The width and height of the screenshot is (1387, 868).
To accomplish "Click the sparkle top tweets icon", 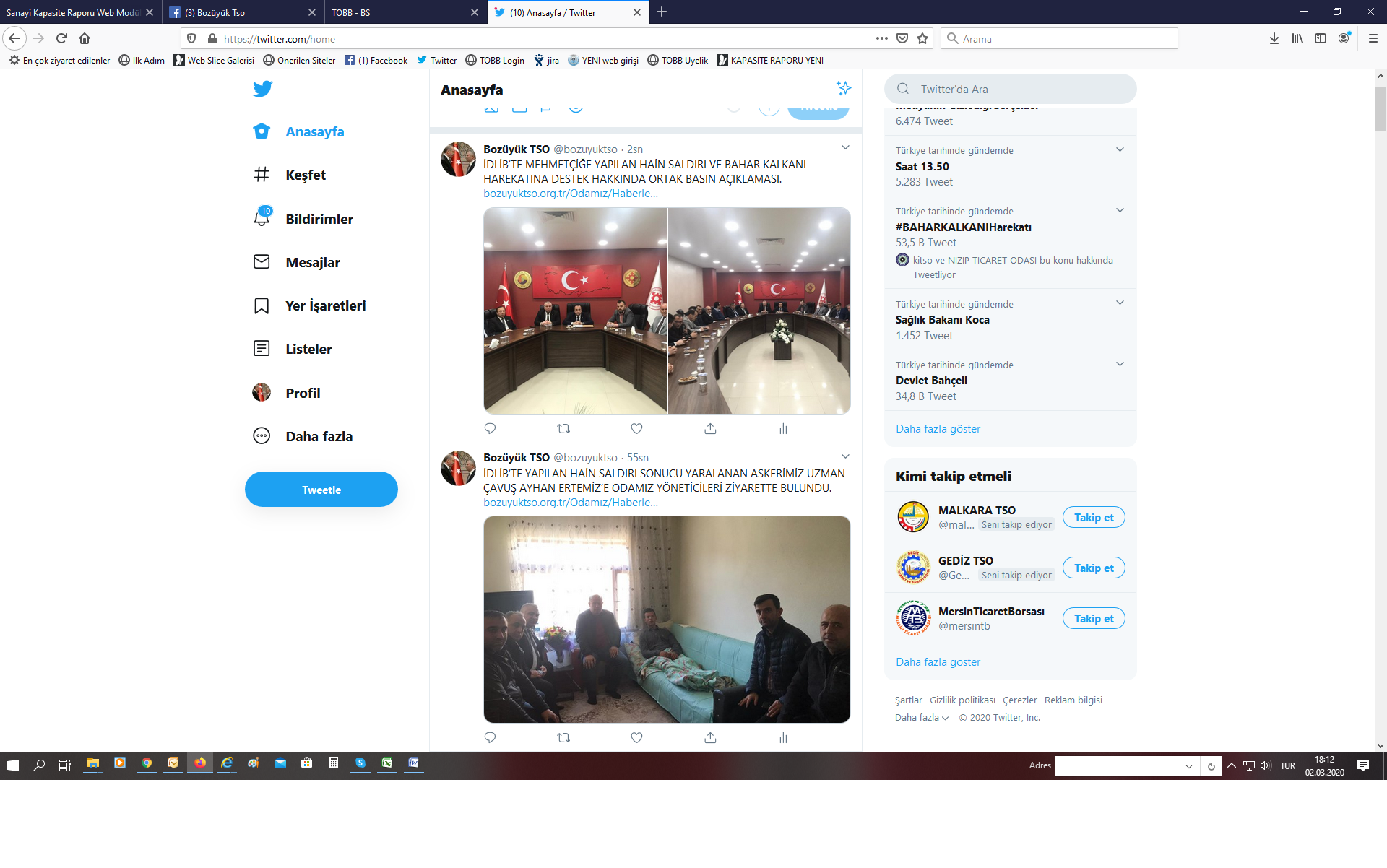I will [844, 88].
